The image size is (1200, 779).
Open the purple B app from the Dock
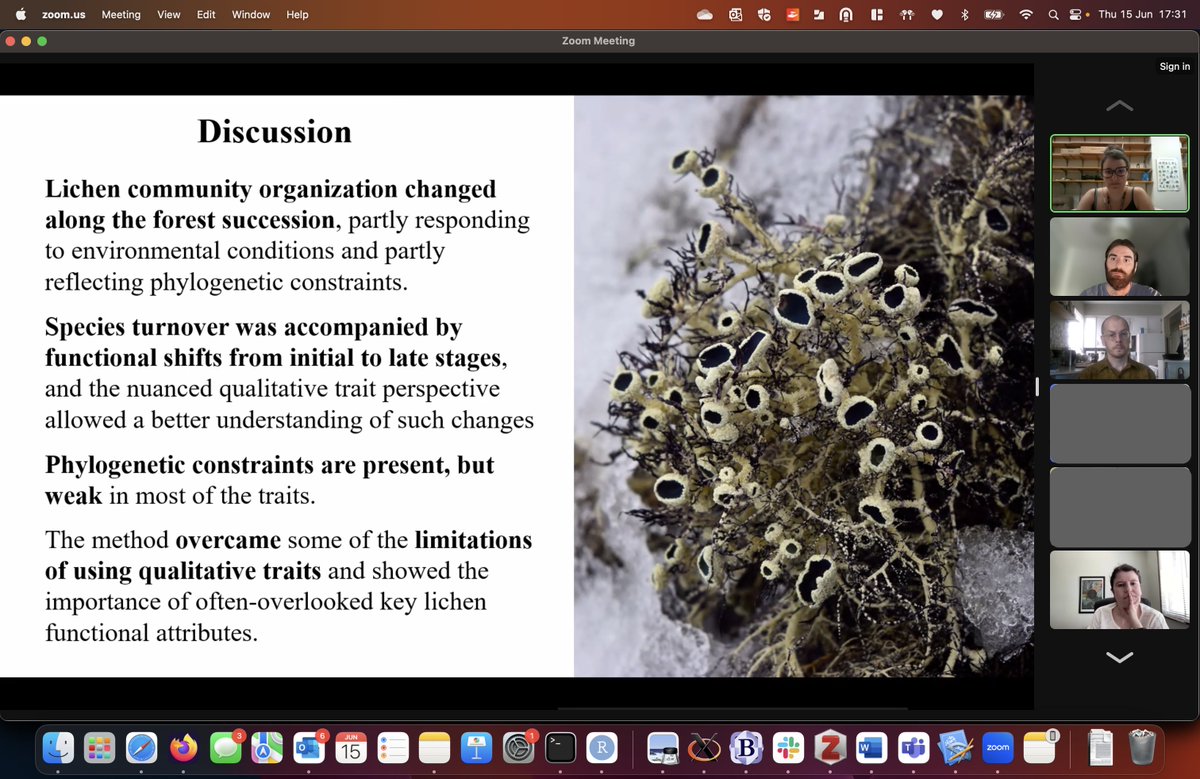pyautogui.click(x=746, y=746)
